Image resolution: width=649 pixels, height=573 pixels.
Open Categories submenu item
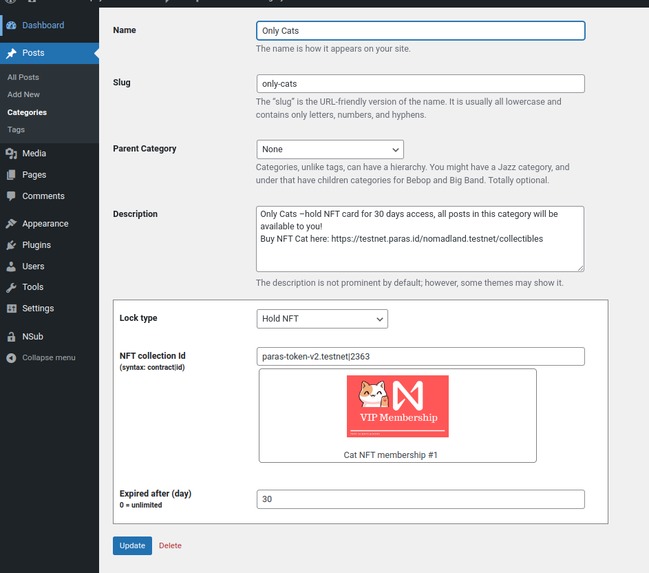pos(27,112)
